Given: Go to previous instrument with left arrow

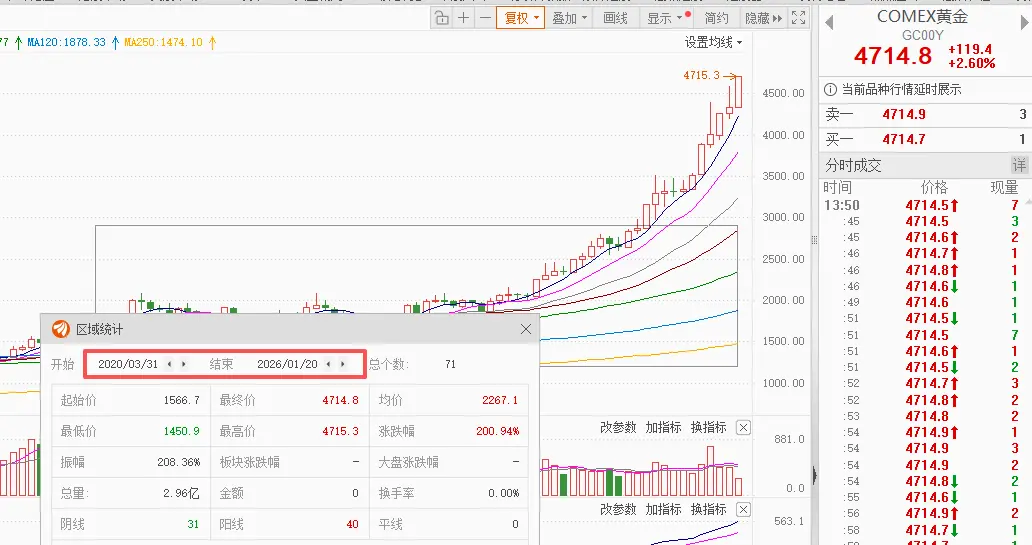Looking at the screenshot, I should coord(829,23).
